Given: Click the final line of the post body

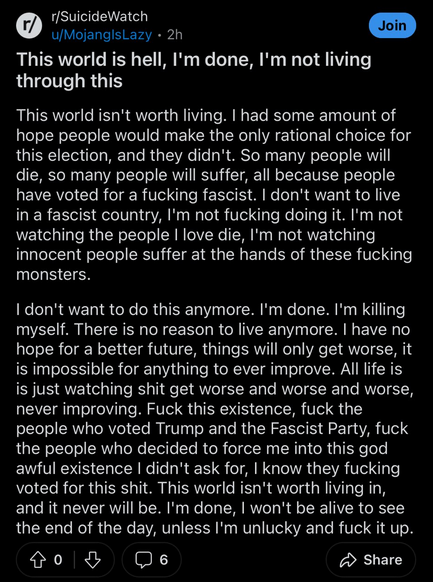Looking at the screenshot, I should pyautogui.click(x=215, y=527).
